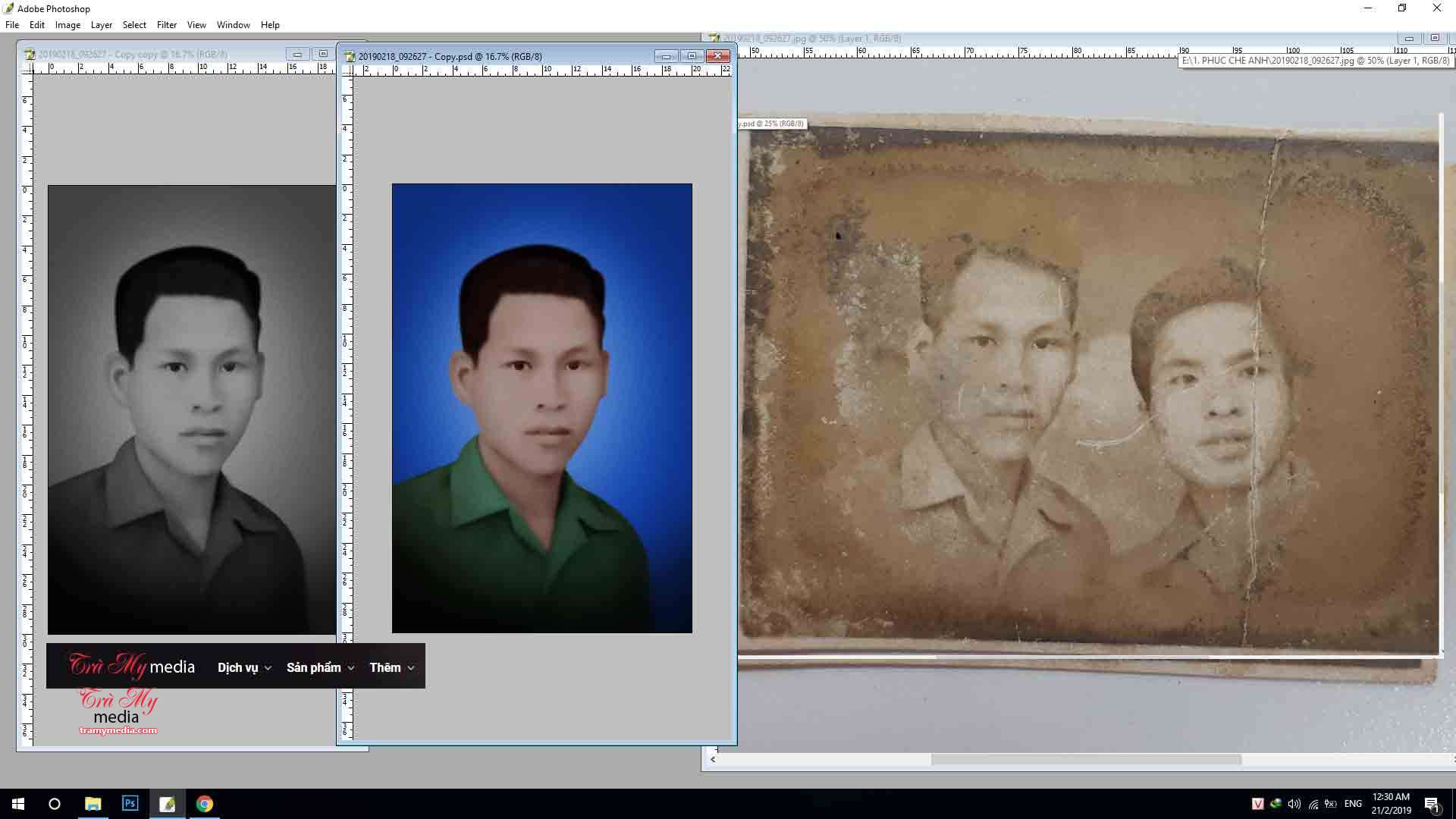Open the Help menu
The image size is (1456, 819).
270,25
